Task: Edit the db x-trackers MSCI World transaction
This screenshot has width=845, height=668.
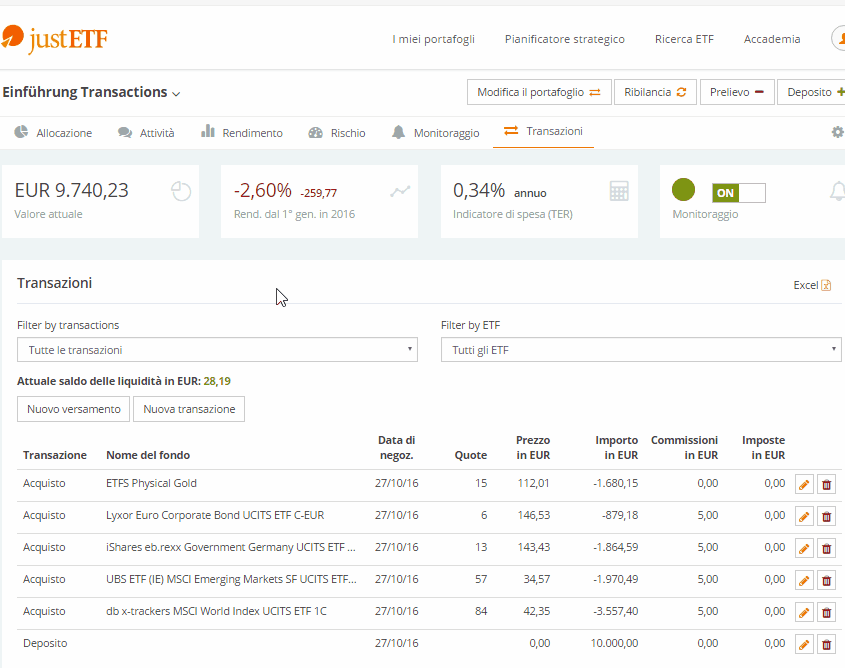Action: tap(804, 613)
